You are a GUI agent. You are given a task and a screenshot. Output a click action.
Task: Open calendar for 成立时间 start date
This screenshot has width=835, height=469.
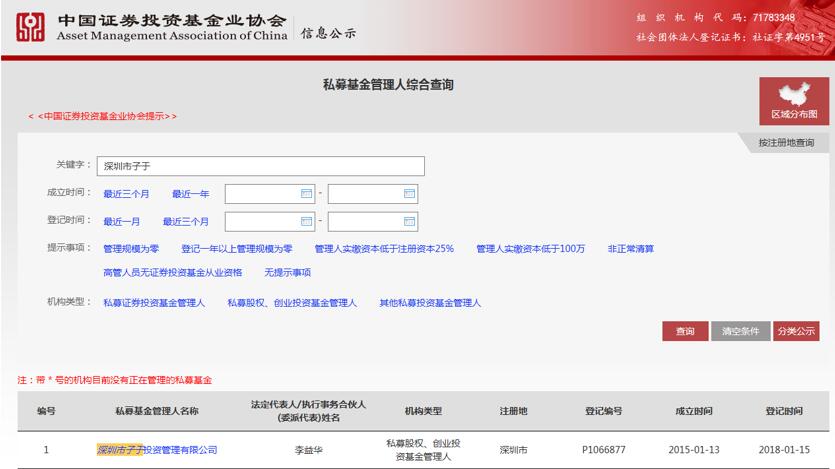point(306,193)
